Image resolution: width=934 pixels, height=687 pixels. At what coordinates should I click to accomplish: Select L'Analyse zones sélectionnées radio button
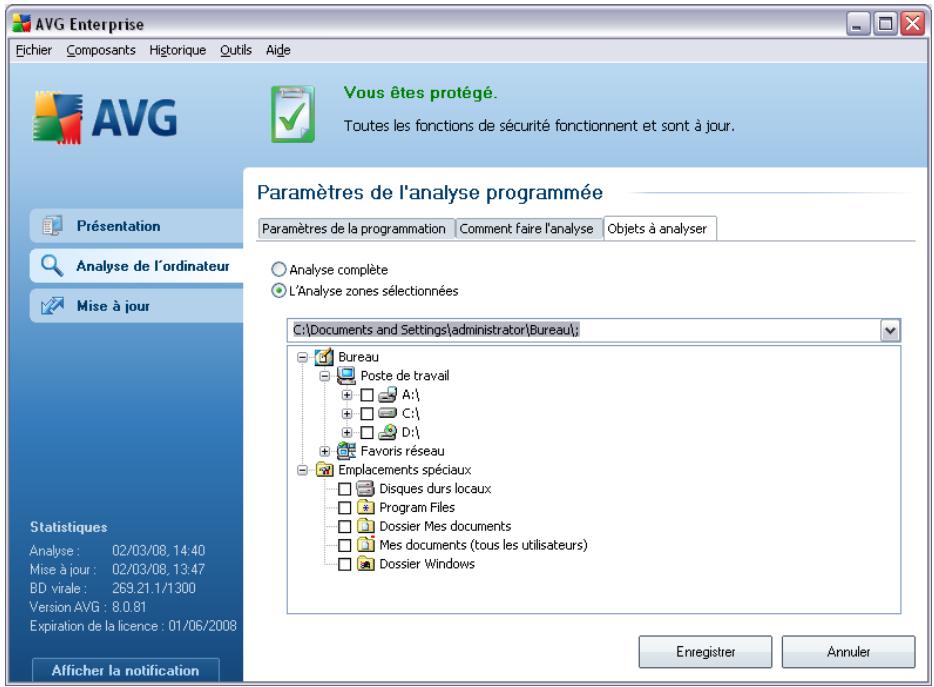pos(279,291)
